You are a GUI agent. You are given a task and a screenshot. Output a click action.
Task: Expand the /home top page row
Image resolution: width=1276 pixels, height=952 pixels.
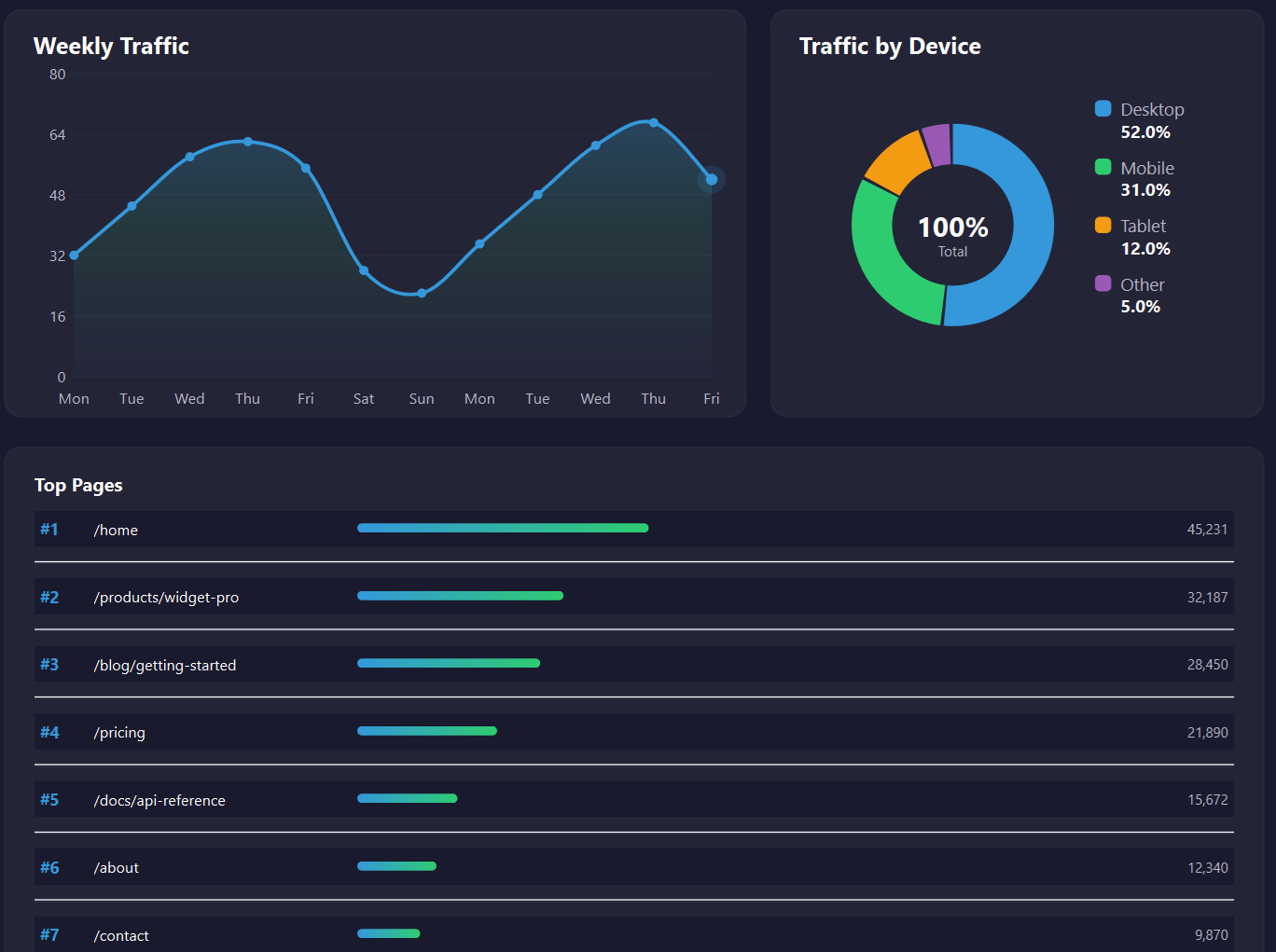(634, 529)
